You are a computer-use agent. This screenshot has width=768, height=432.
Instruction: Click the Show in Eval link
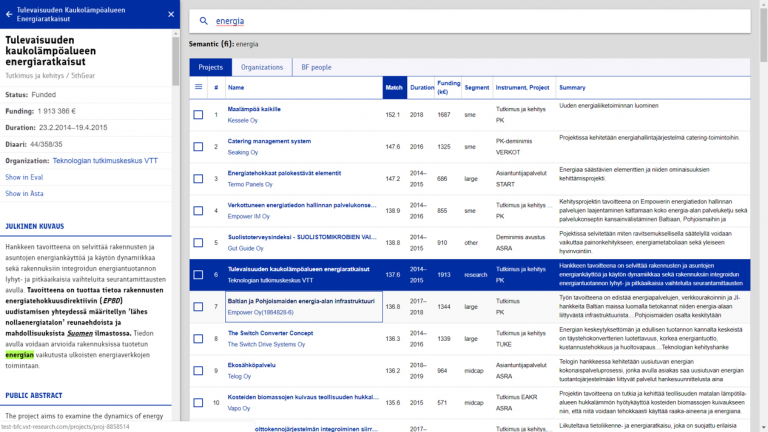[x=24, y=177]
